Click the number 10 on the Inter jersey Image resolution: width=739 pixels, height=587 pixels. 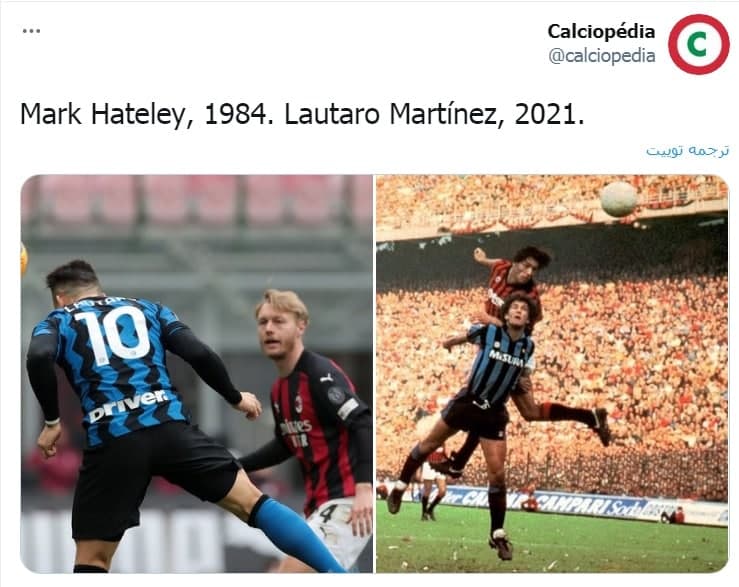point(112,334)
